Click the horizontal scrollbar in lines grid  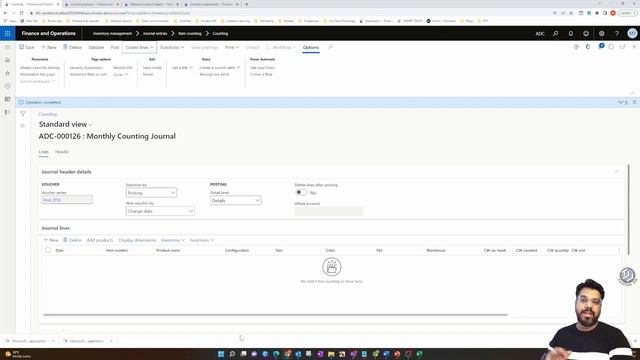pos(276,315)
